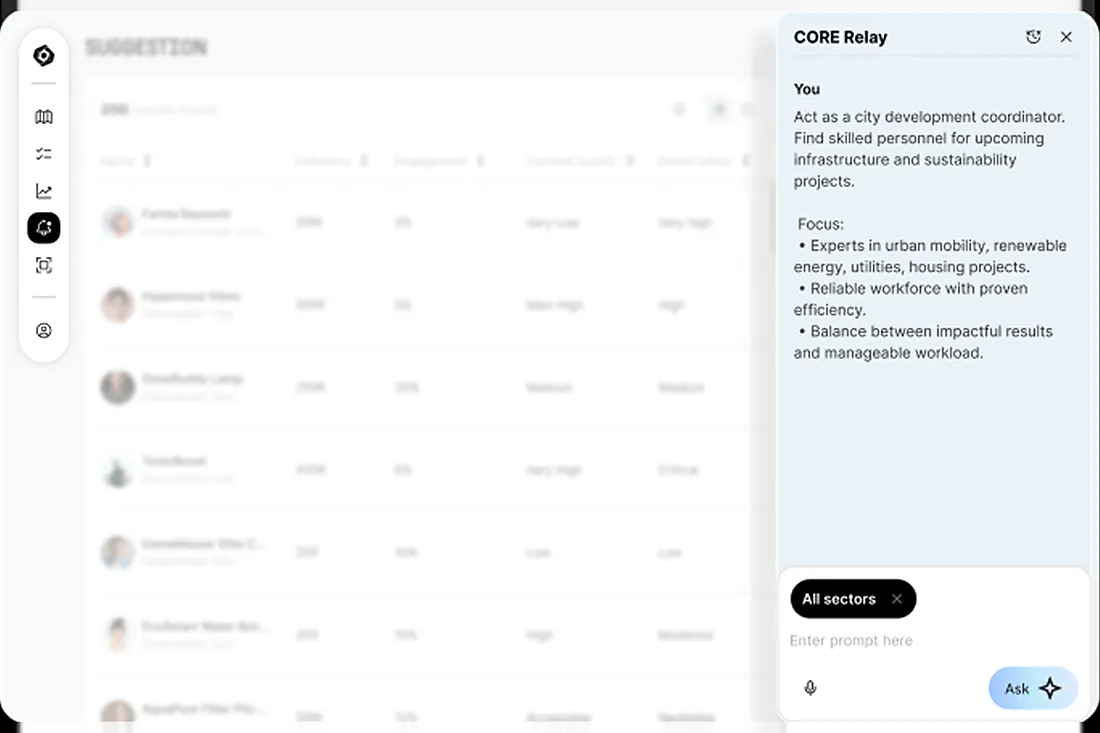Select the highlighted suggestion icon in sidebar
This screenshot has height=733, width=1100.
tap(43, 228)
